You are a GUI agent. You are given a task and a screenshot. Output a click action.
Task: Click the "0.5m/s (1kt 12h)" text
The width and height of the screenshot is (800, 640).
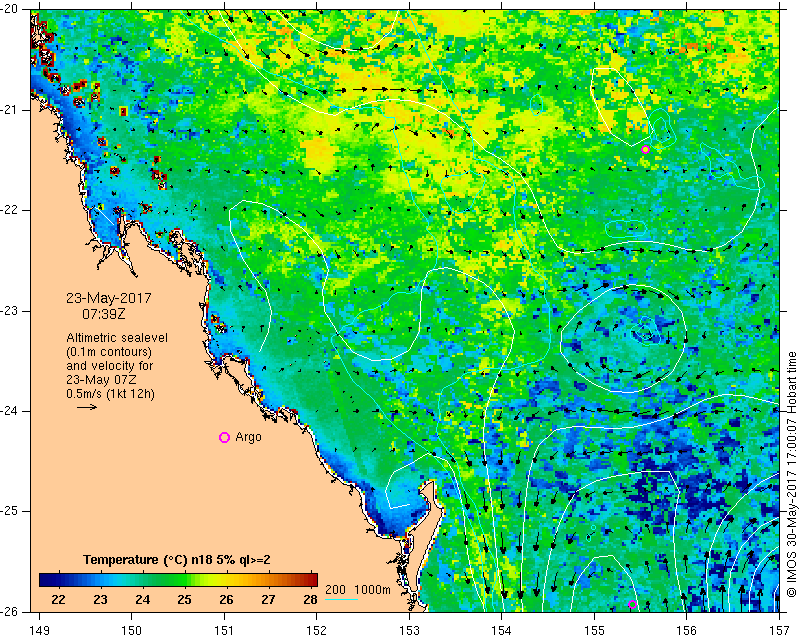tap(110, 394)
